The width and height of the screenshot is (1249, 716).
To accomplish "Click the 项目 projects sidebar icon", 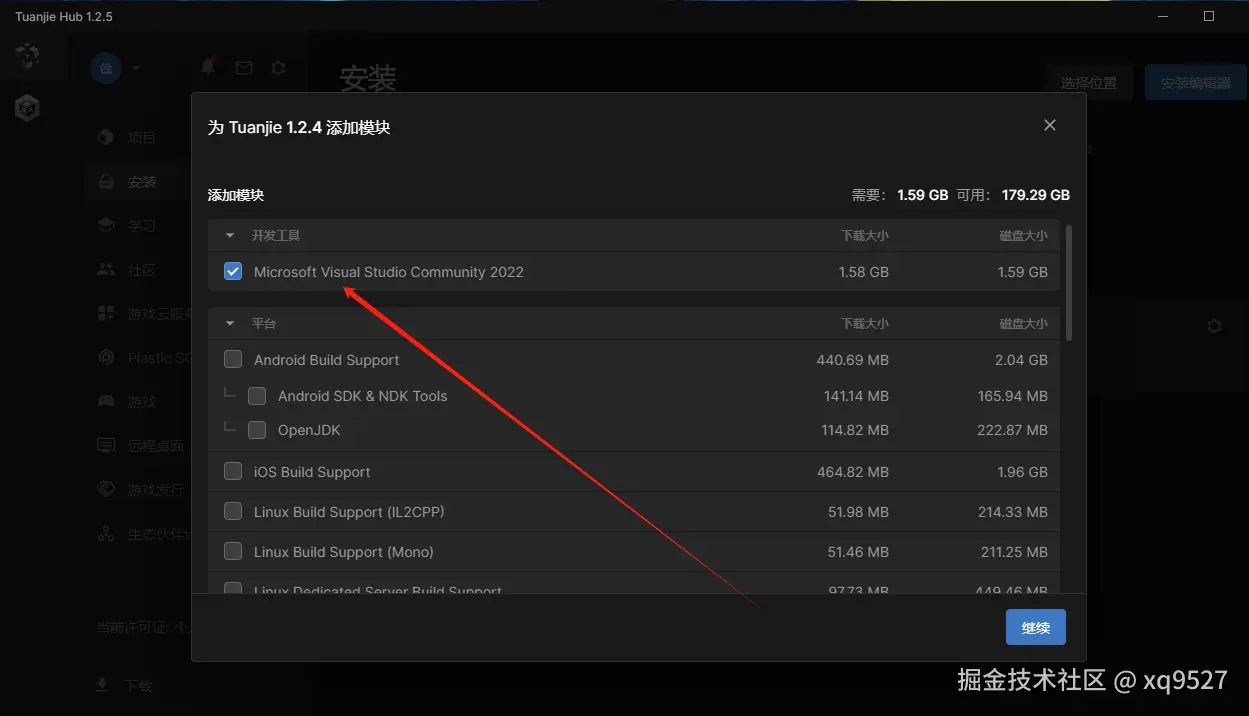I will pos(106,137).
